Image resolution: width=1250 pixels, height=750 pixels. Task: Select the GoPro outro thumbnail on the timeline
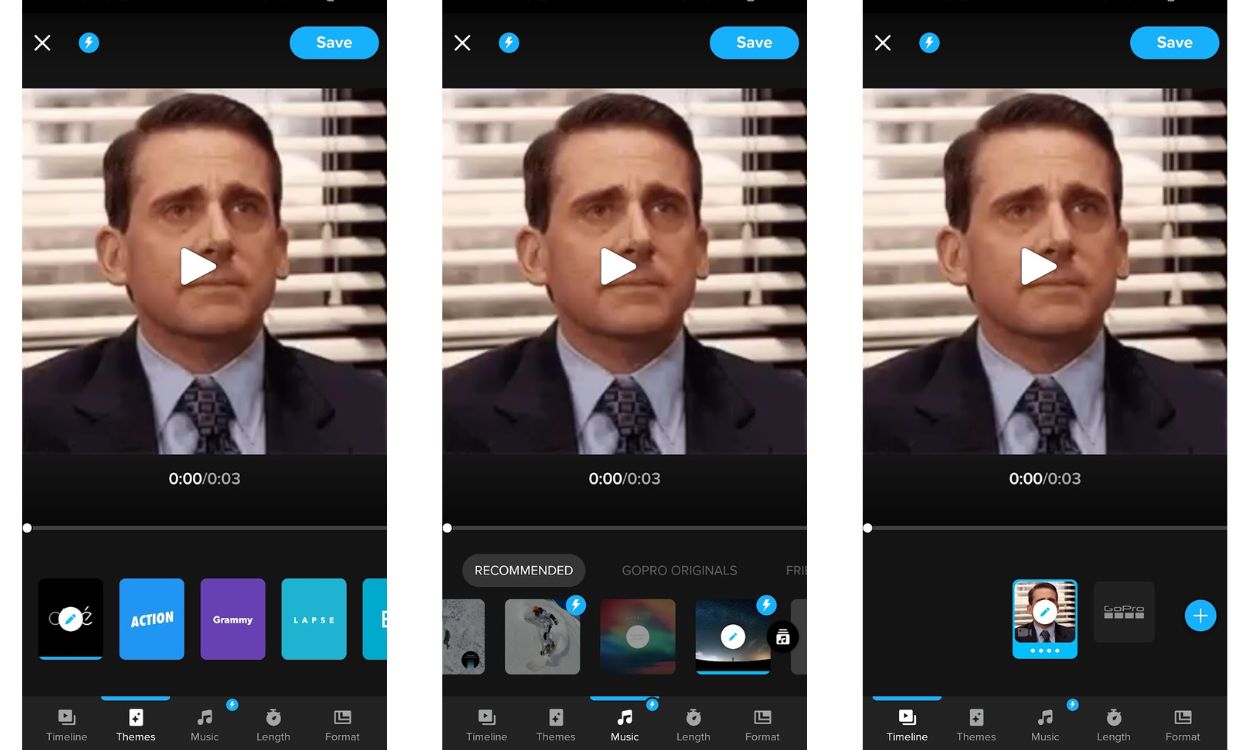click(x=1123, y=611)
